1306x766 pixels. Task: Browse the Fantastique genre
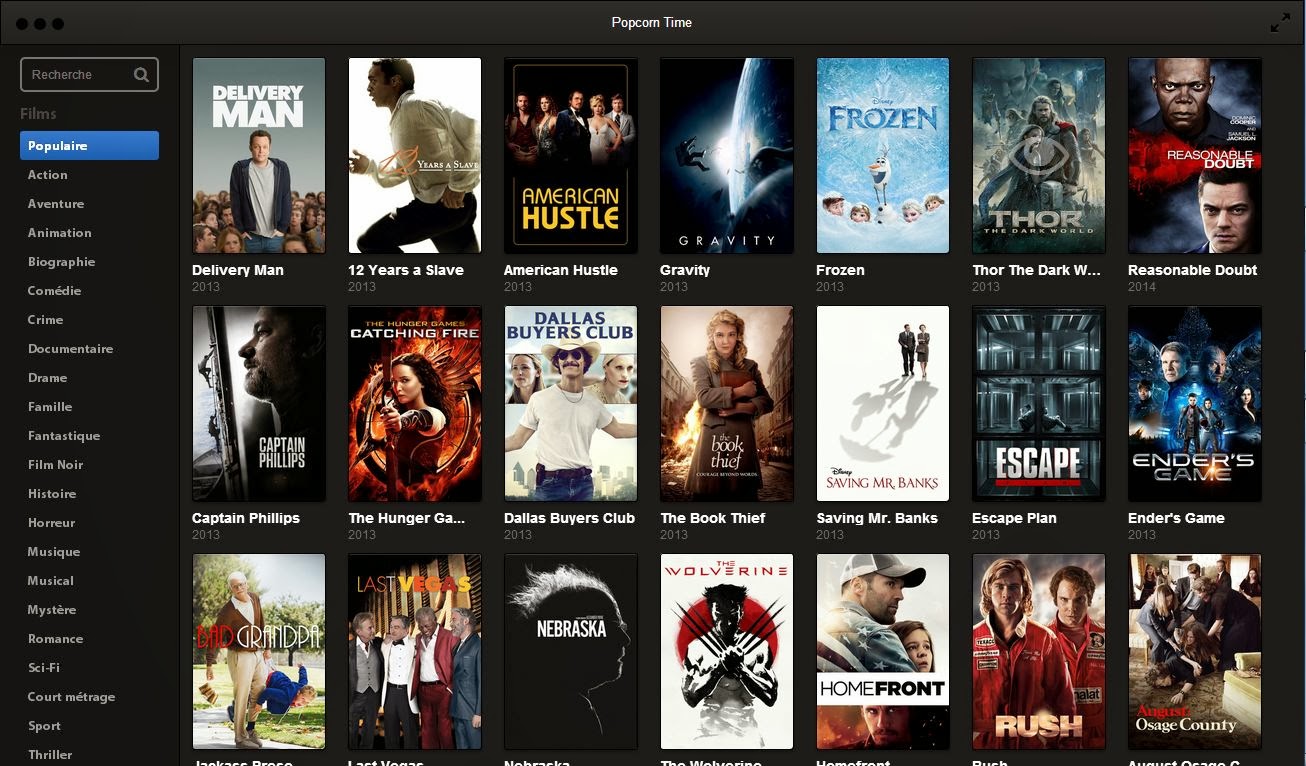(64, 436)
